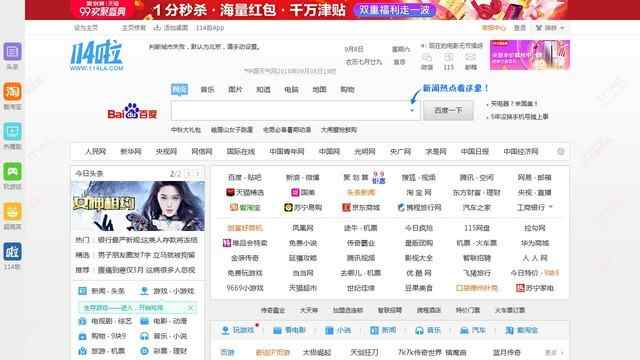Click the 百度一下 search button
The width and height of the screenshot is (640, 360).
(x=448, y=111)
